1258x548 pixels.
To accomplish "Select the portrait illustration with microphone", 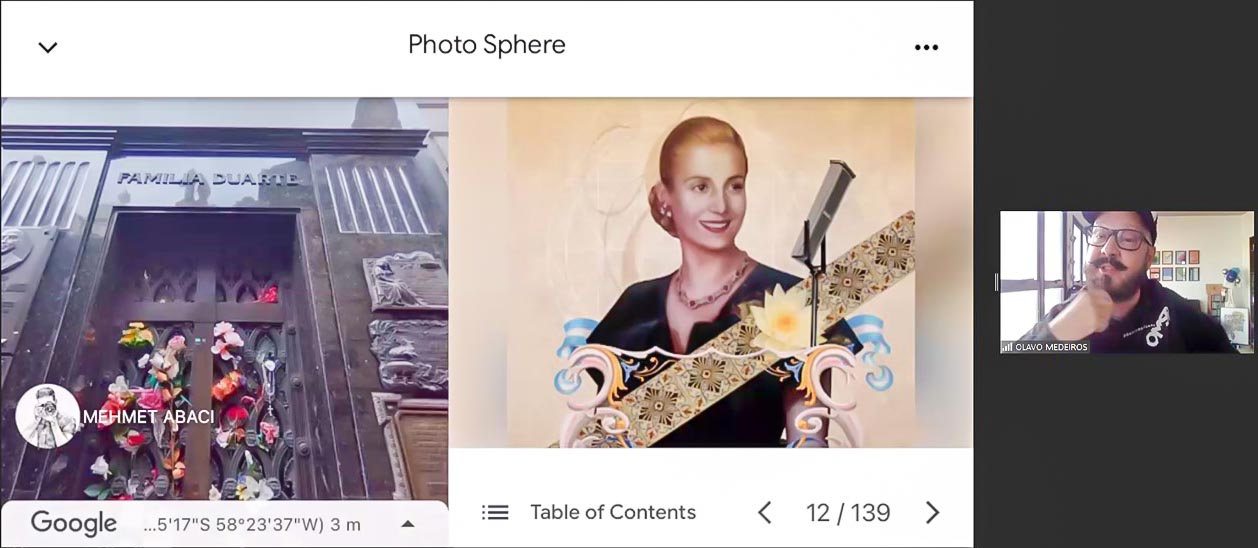I will (x=711, y=273).
